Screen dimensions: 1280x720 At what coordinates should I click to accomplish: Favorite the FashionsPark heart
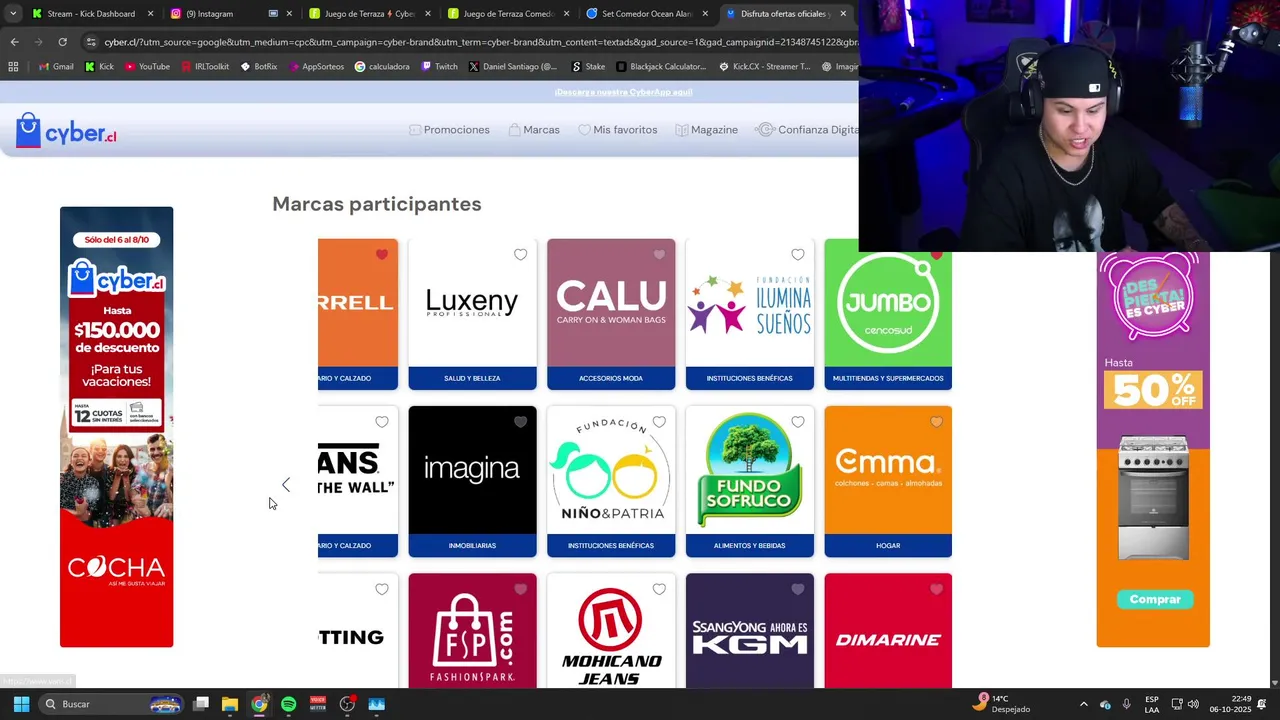(520, 589)
